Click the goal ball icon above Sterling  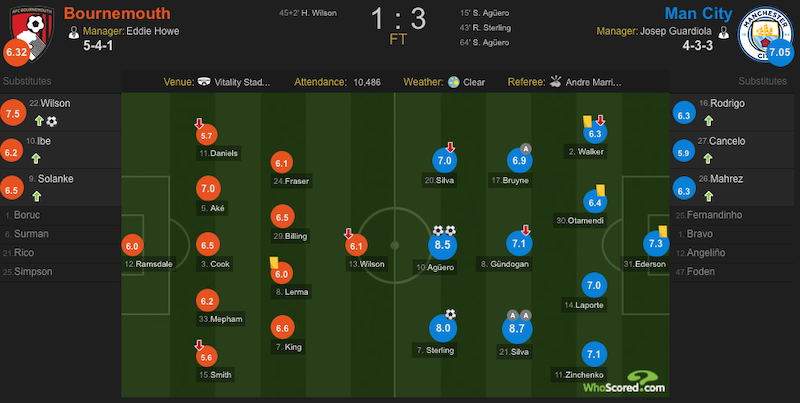pyautogui.click(x=451, y=313)
